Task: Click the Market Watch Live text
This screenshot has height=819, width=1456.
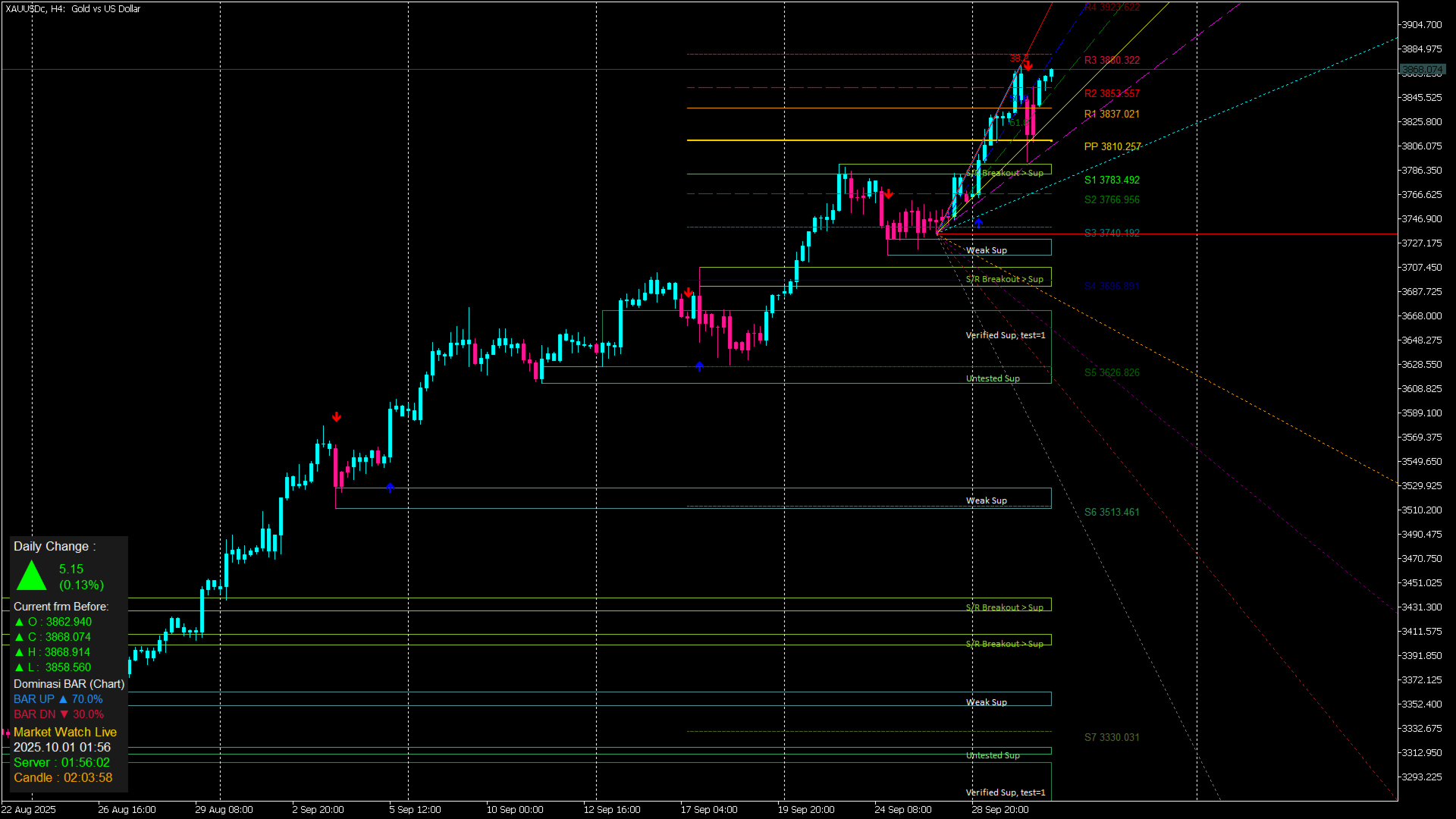Action: (x=65, y=732)
